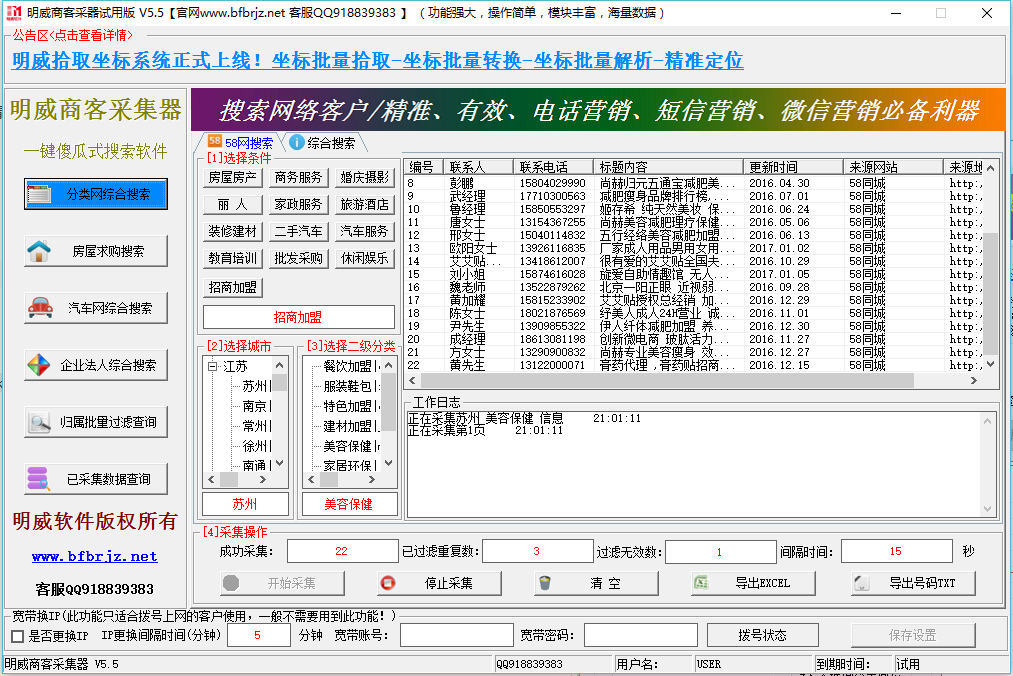This screenshot has width=1013, height=676.
Task: Click the trash bin icon on 清空
Action: point(545,583)
